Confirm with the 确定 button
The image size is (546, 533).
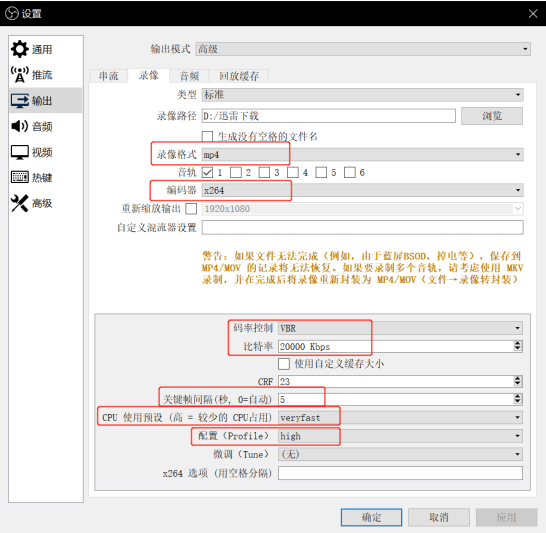(x=371, y=517)
